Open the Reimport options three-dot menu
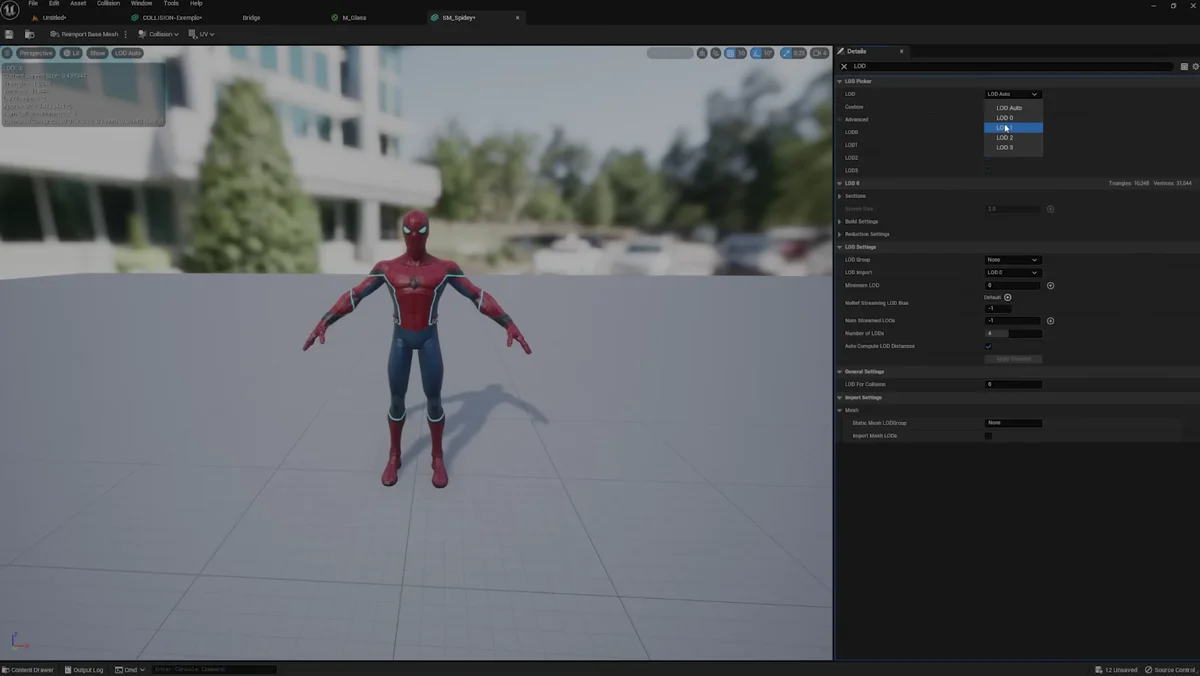Image resolution: width=1200 pixels, height=676 pixels. [x=126, y=34]
